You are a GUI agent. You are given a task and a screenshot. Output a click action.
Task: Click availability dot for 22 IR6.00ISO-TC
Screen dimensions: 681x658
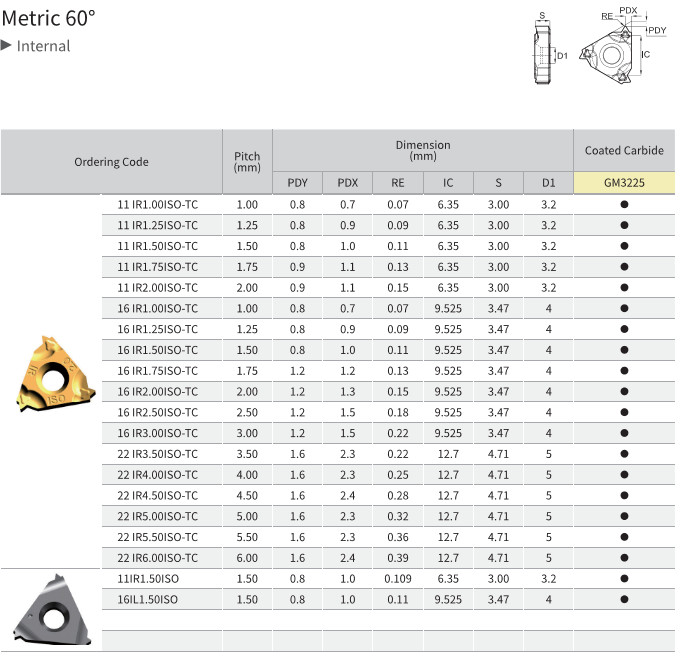[x=625, y=558]
